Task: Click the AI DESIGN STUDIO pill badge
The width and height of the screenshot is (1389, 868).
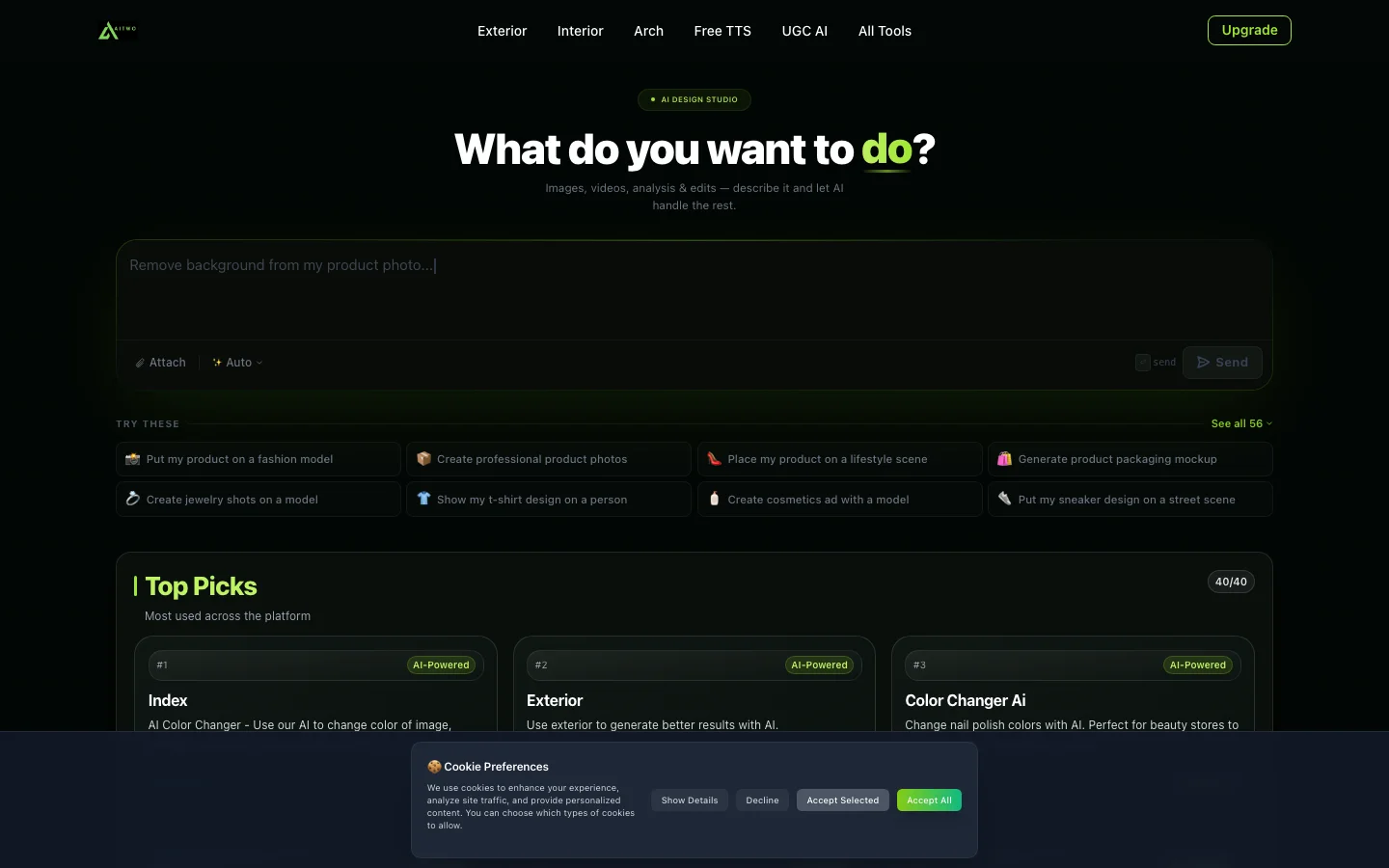Action: pos(694,99)
